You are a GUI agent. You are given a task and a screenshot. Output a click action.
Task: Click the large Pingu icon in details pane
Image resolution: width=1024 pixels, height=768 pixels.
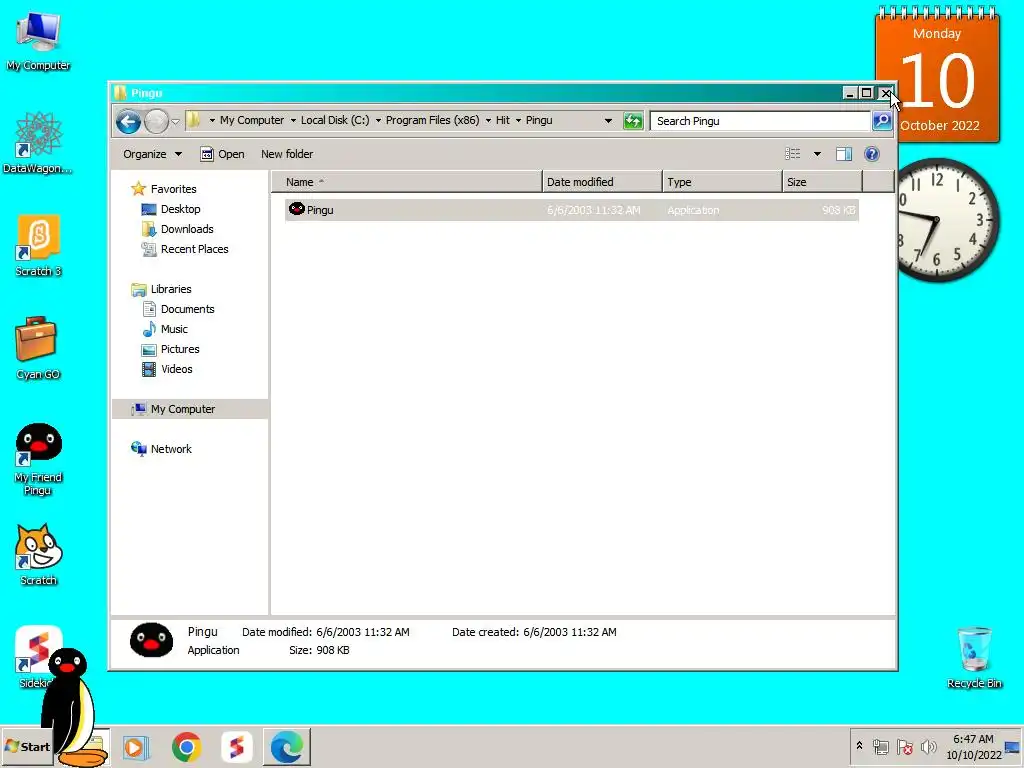152,640
